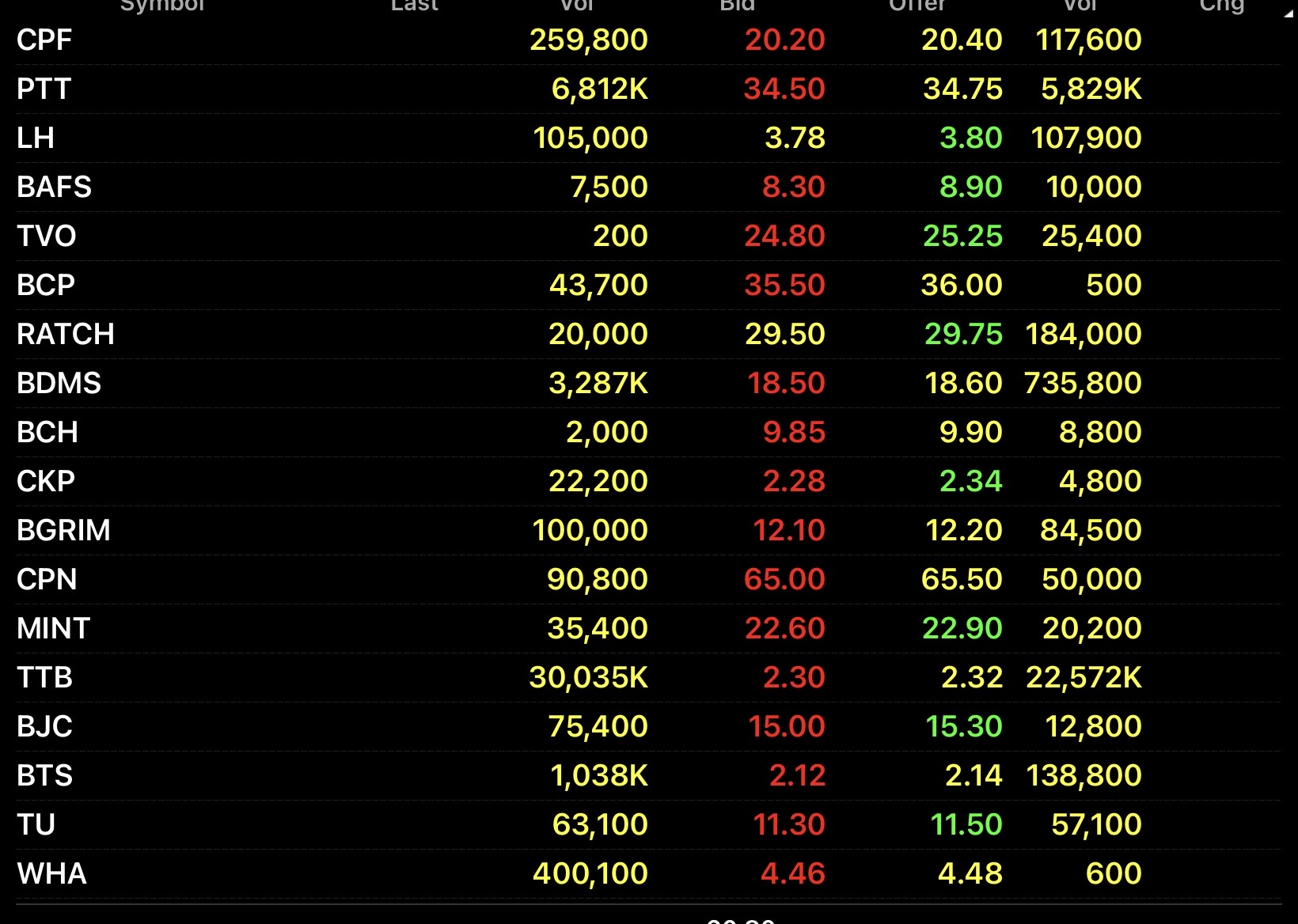
Task: Click TU offer price 11.50
Action: [x=966, y=824]
